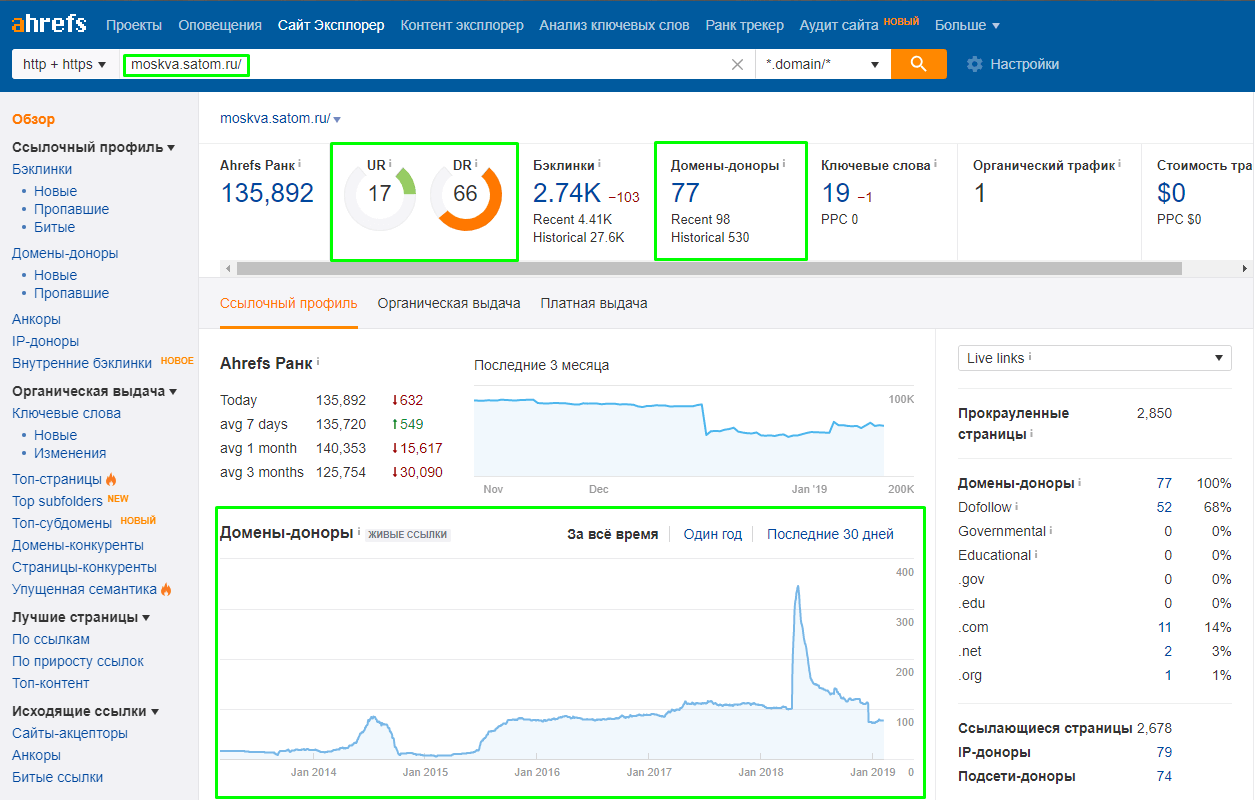Click the info icon next to DR
The image size is (1255, 800).
[x=476, y=164]
